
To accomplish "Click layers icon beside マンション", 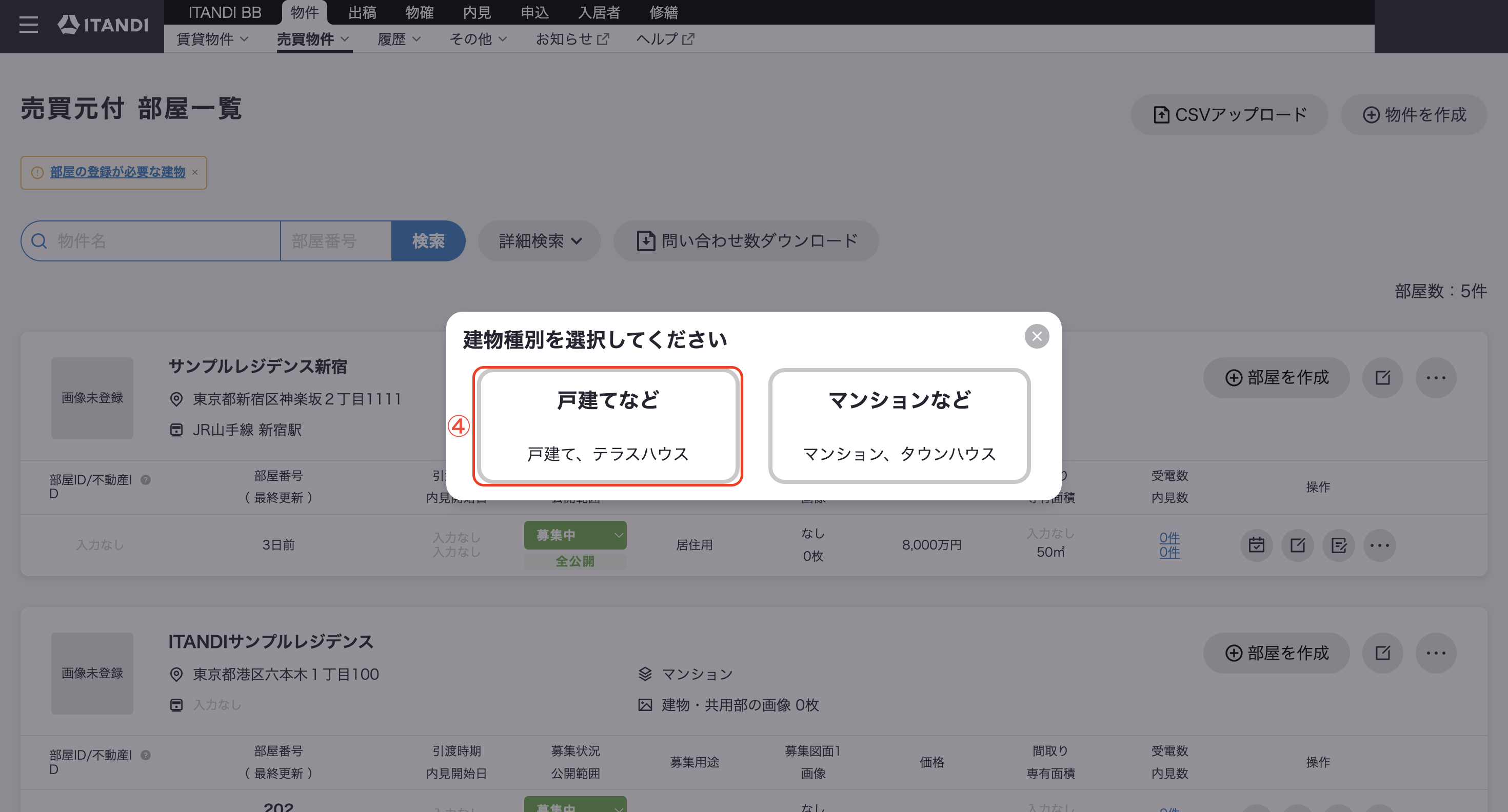I will 645,675.
